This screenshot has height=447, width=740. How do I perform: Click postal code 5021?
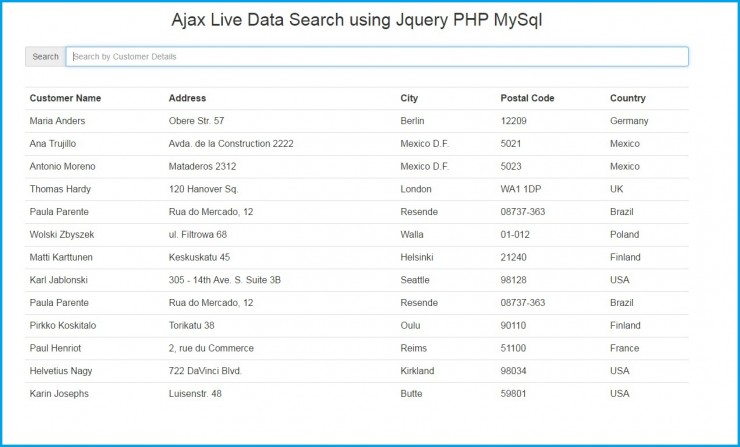coord(511,143)
